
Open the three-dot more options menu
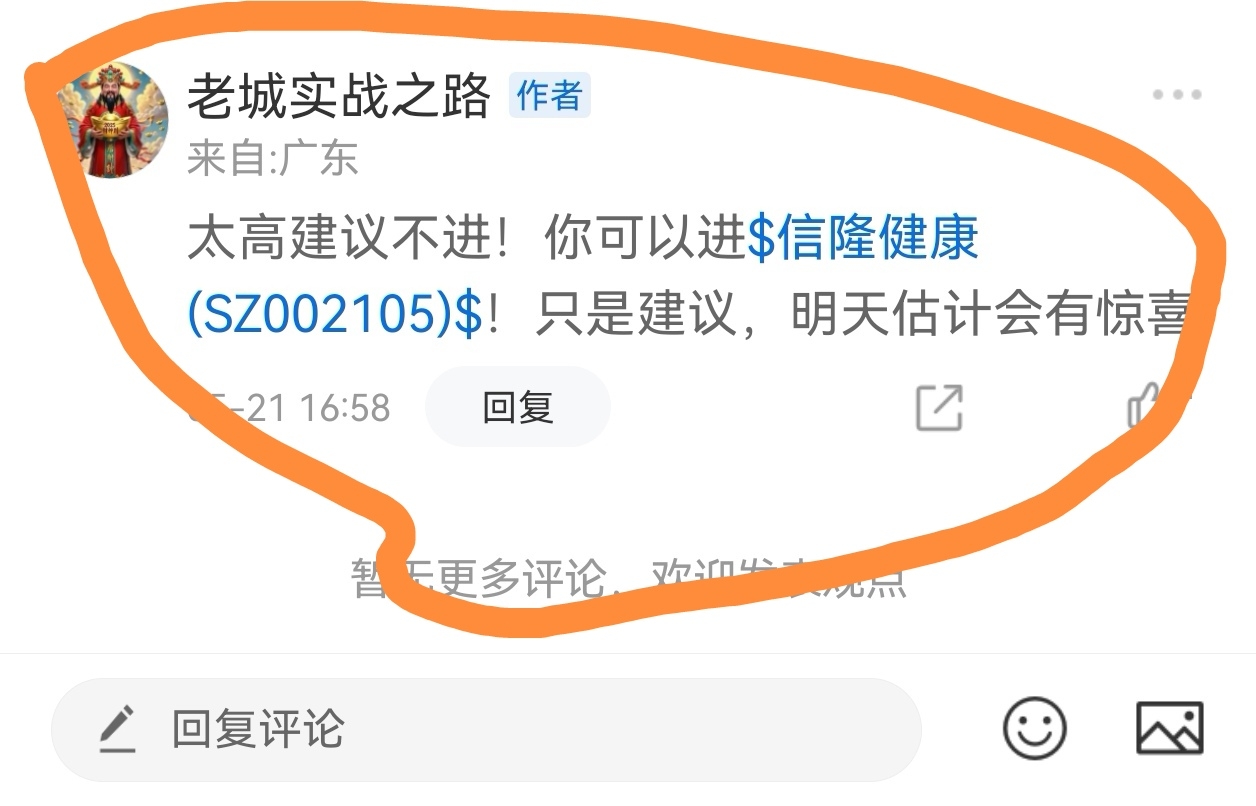click(x=1176, y=95)
